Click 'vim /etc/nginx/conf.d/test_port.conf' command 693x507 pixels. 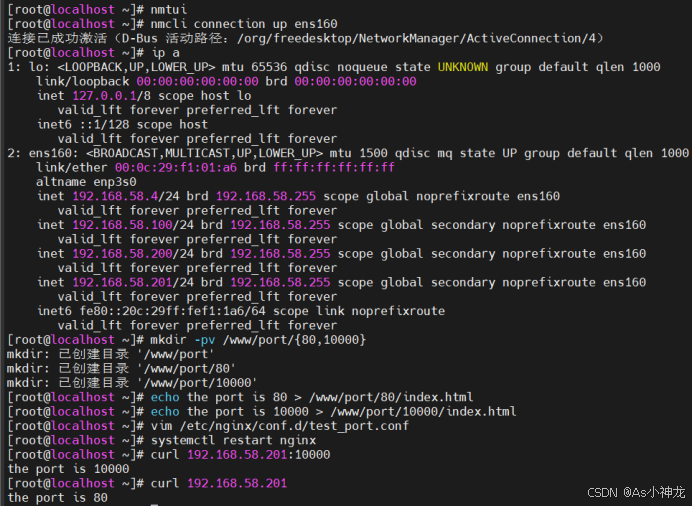pyautogui.click(x=280, y=426)
